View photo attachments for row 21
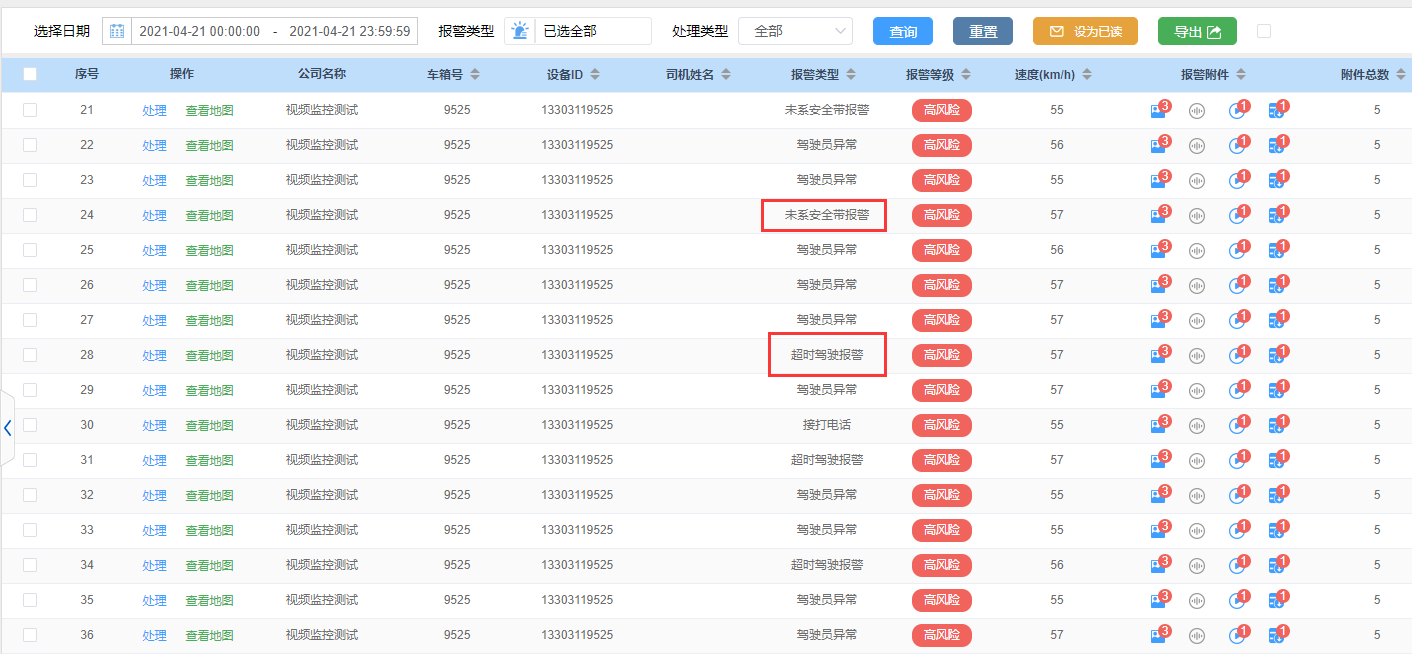This screenshot has width=1412, height=654. tap(1157, 110)
